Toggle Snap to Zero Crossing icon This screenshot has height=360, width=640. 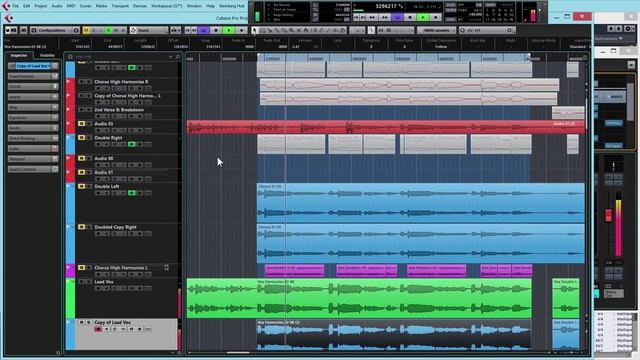point(371,30)
